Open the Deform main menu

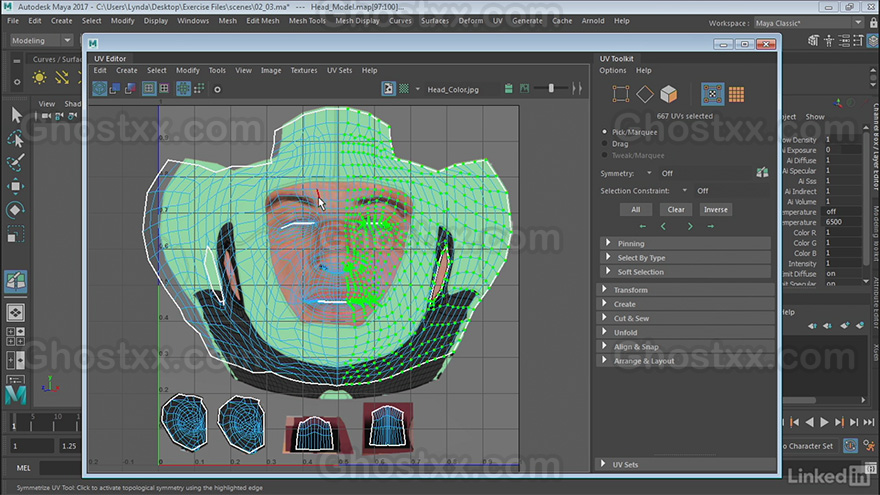tap(470, 21)
